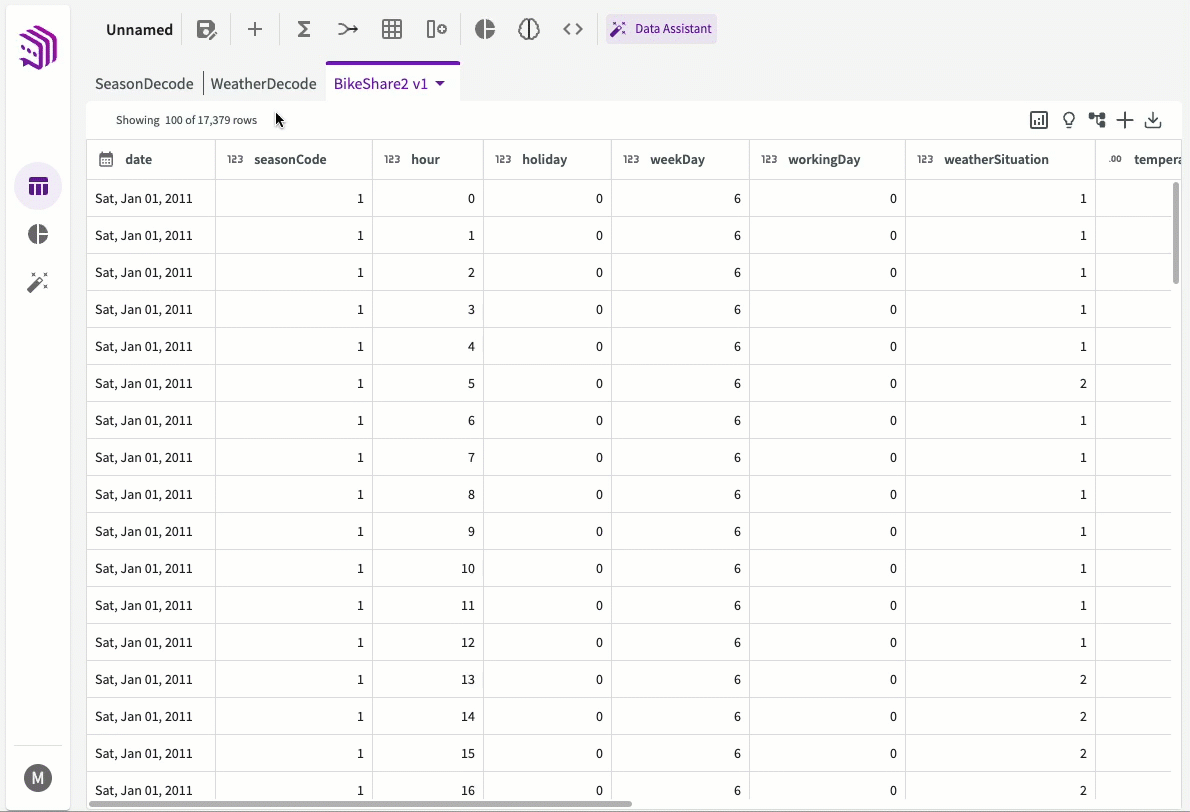1190x812 pixels.
Task: Open the Data Assistant
Action: point(661,29)
